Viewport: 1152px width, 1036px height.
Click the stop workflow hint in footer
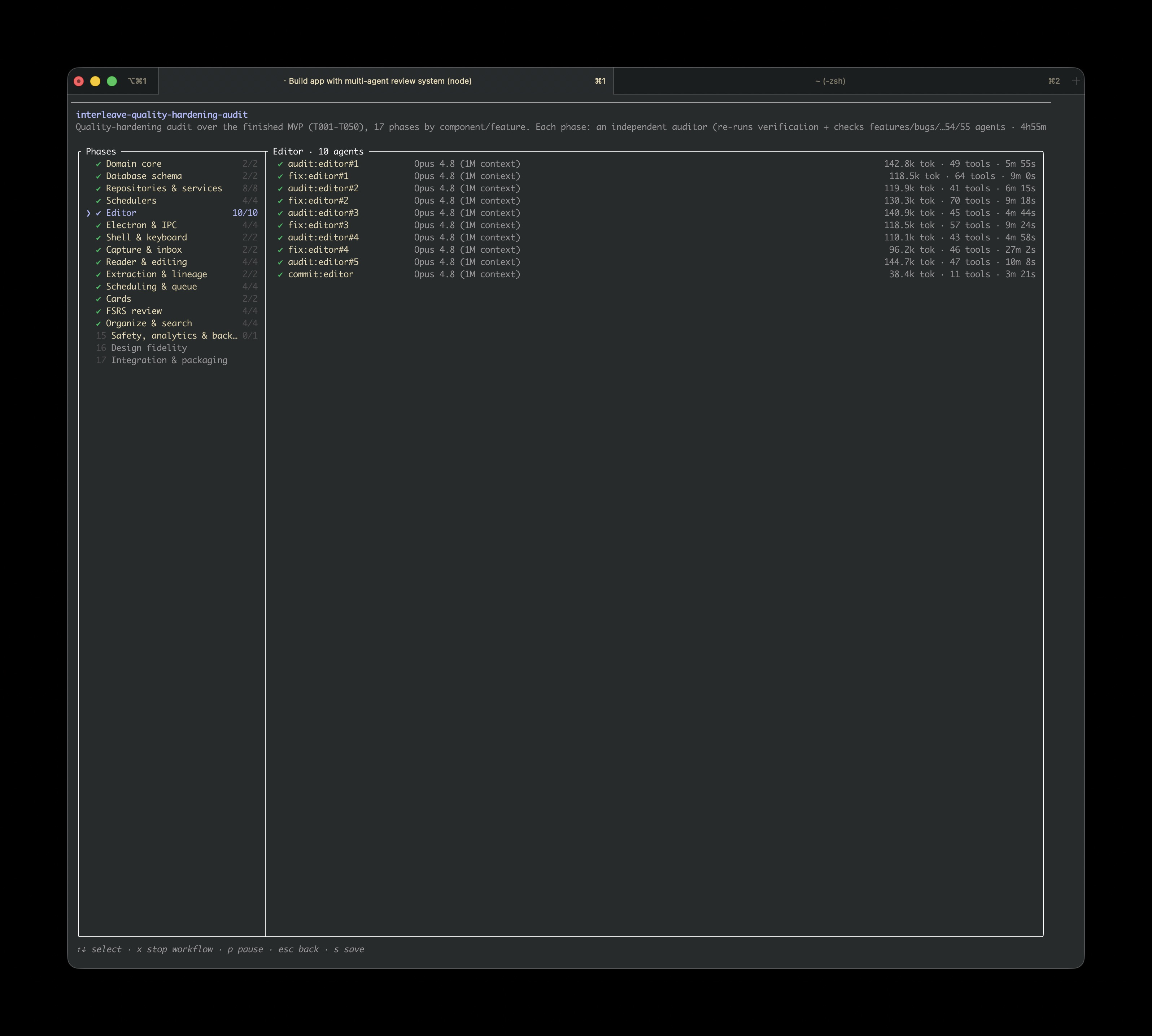click(x=175, y=949)
